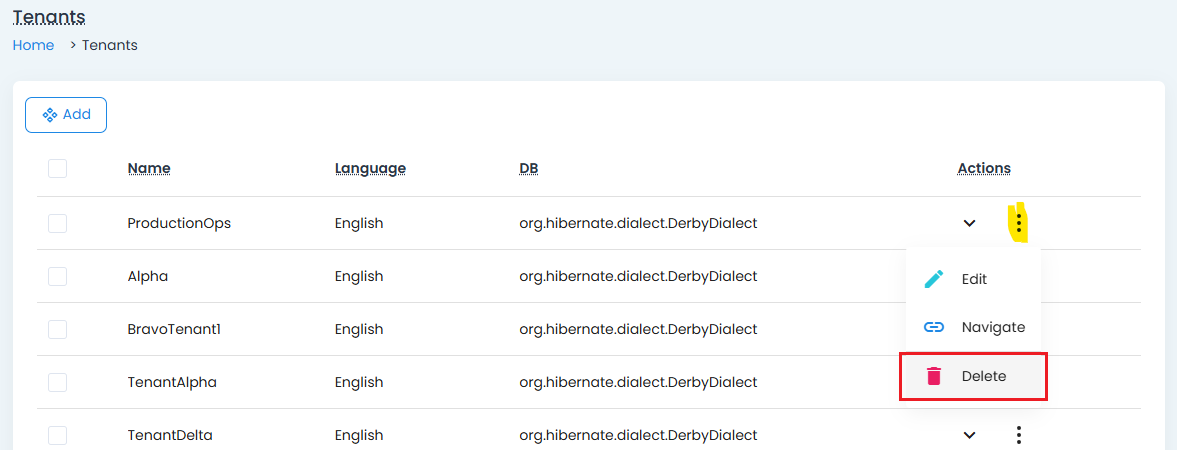Screen dimensions: 1177x450
Task: Sort by the Name column header
Action: pyautogui.click(x=149, y=168)
